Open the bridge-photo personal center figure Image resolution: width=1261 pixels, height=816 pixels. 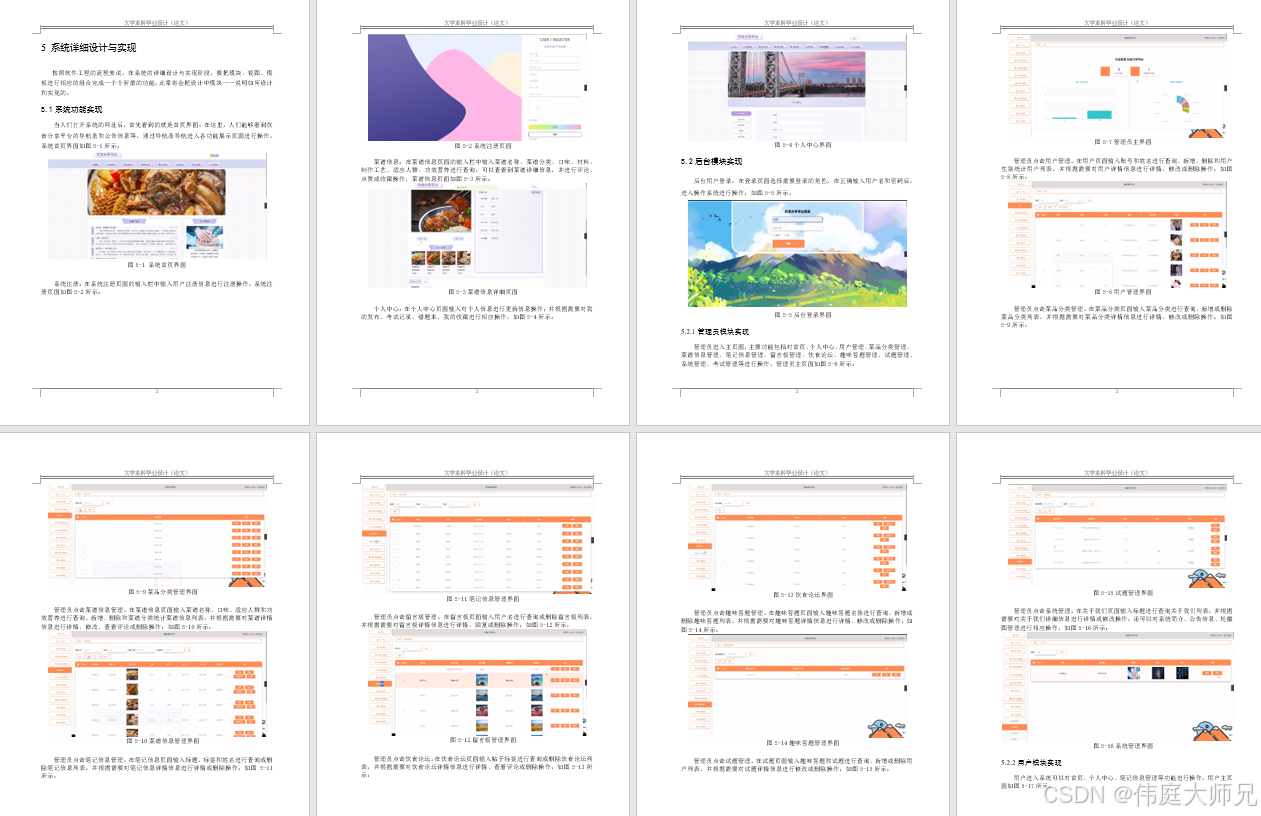click(796, 87)
